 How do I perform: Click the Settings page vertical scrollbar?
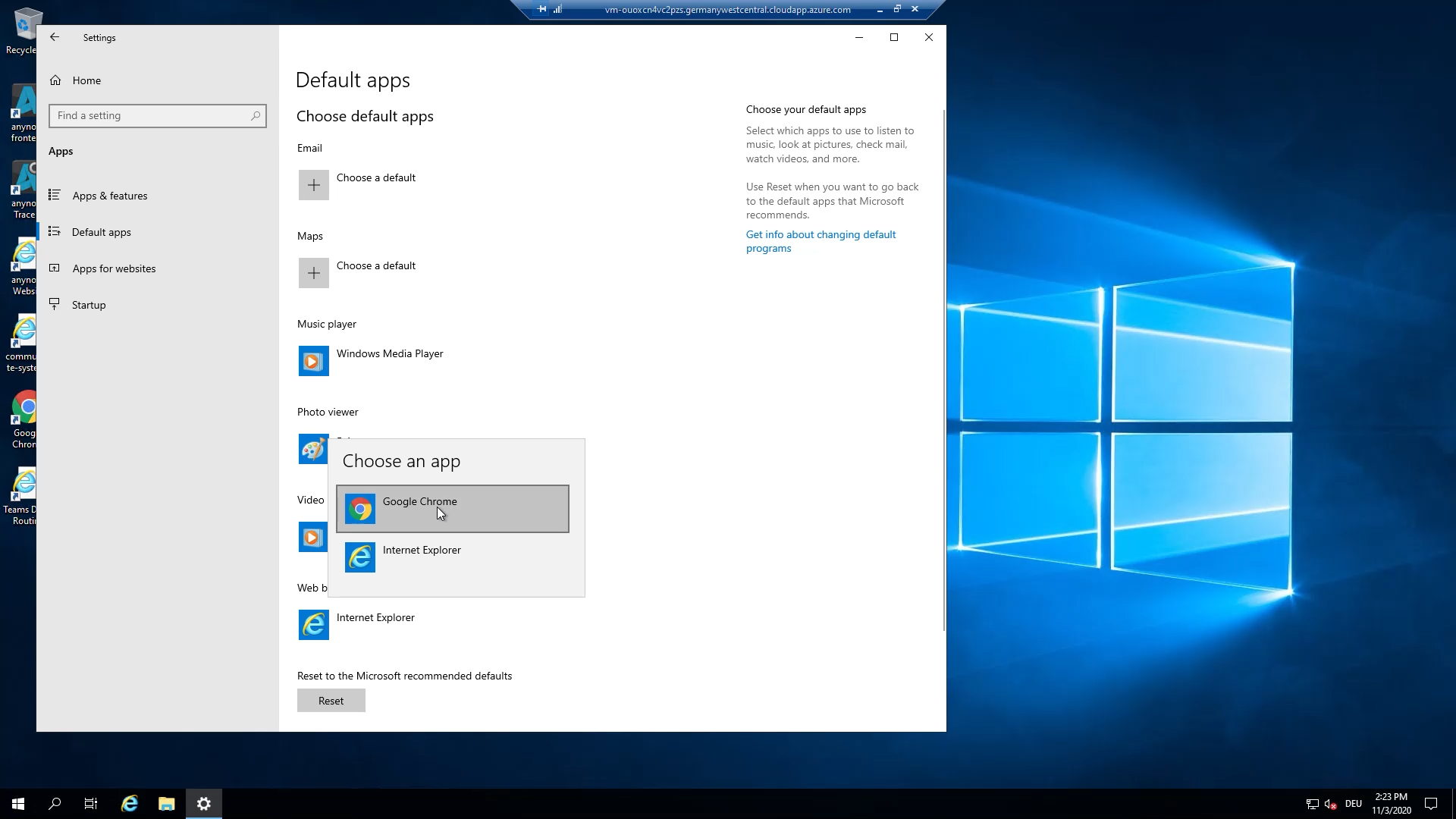point(944,370)
